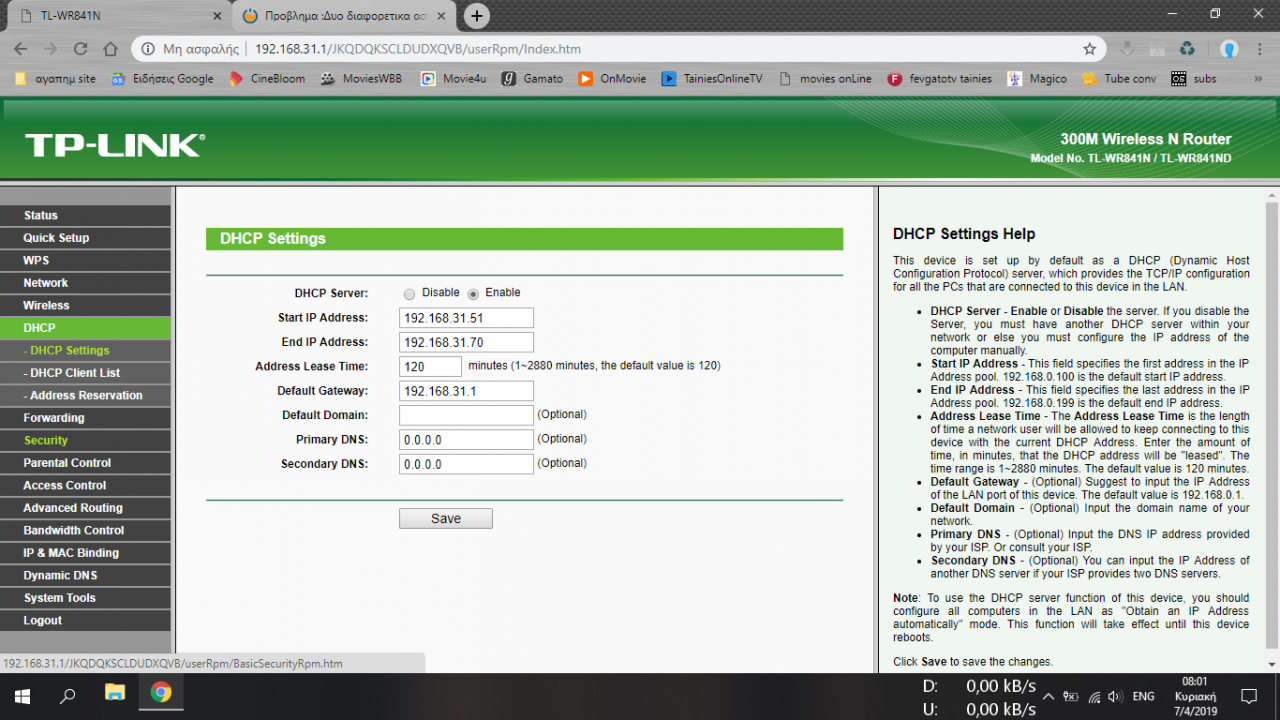The height and width of the screenshot is (720, 1280).
Task: Open the Dynamic DNS menu item
Action: [x=85, y=575]
